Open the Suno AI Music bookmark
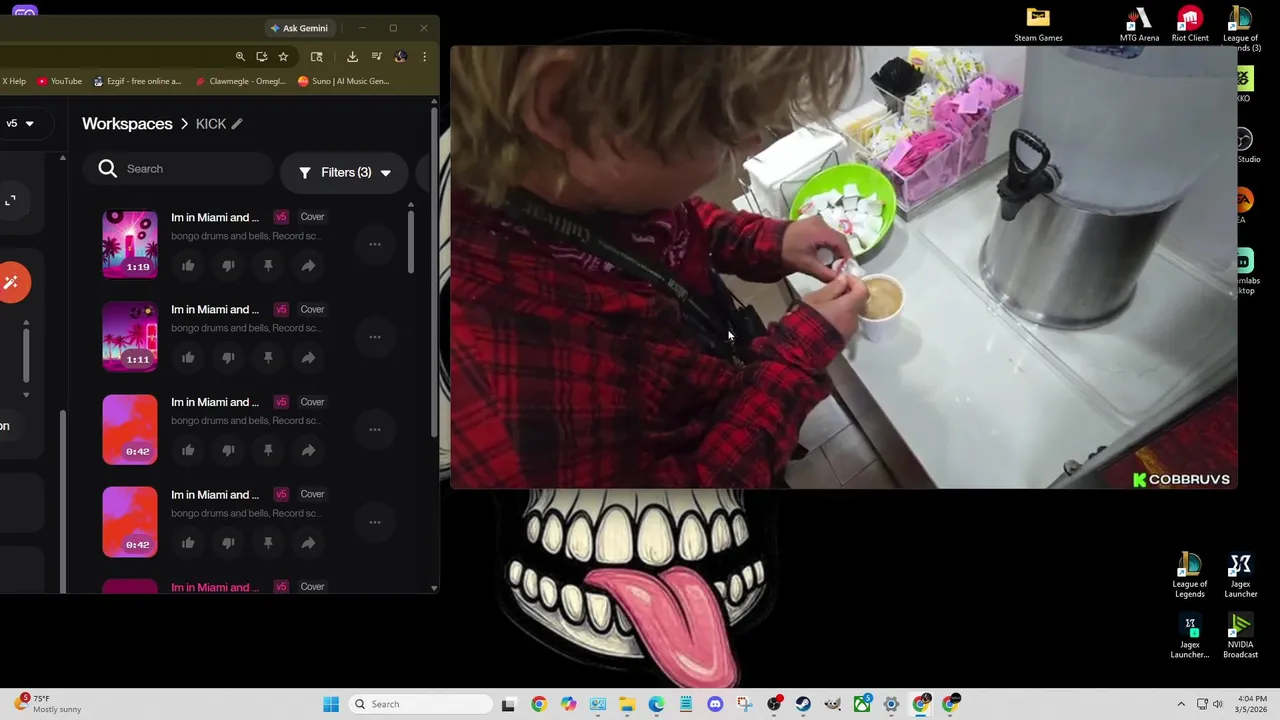This screenshot has height=720, width=1280. 343,81
